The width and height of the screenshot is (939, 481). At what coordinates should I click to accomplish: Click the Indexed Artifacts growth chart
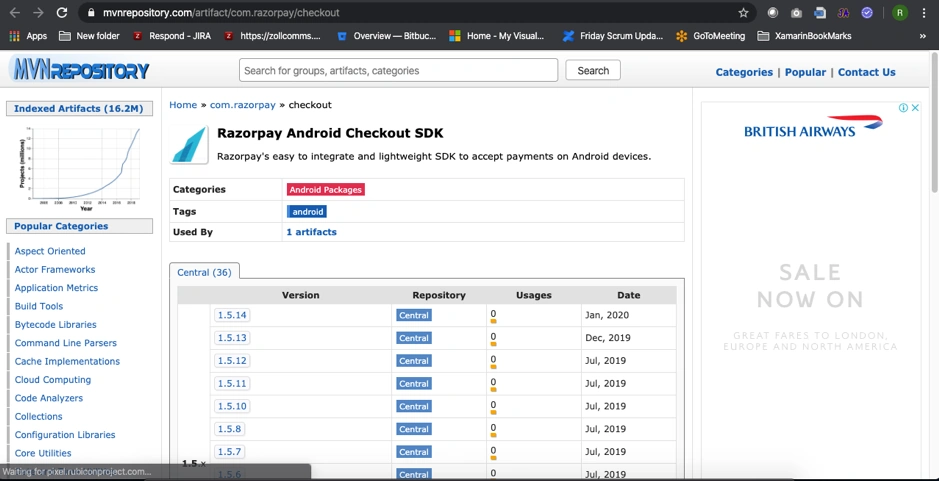pos(80,167)
